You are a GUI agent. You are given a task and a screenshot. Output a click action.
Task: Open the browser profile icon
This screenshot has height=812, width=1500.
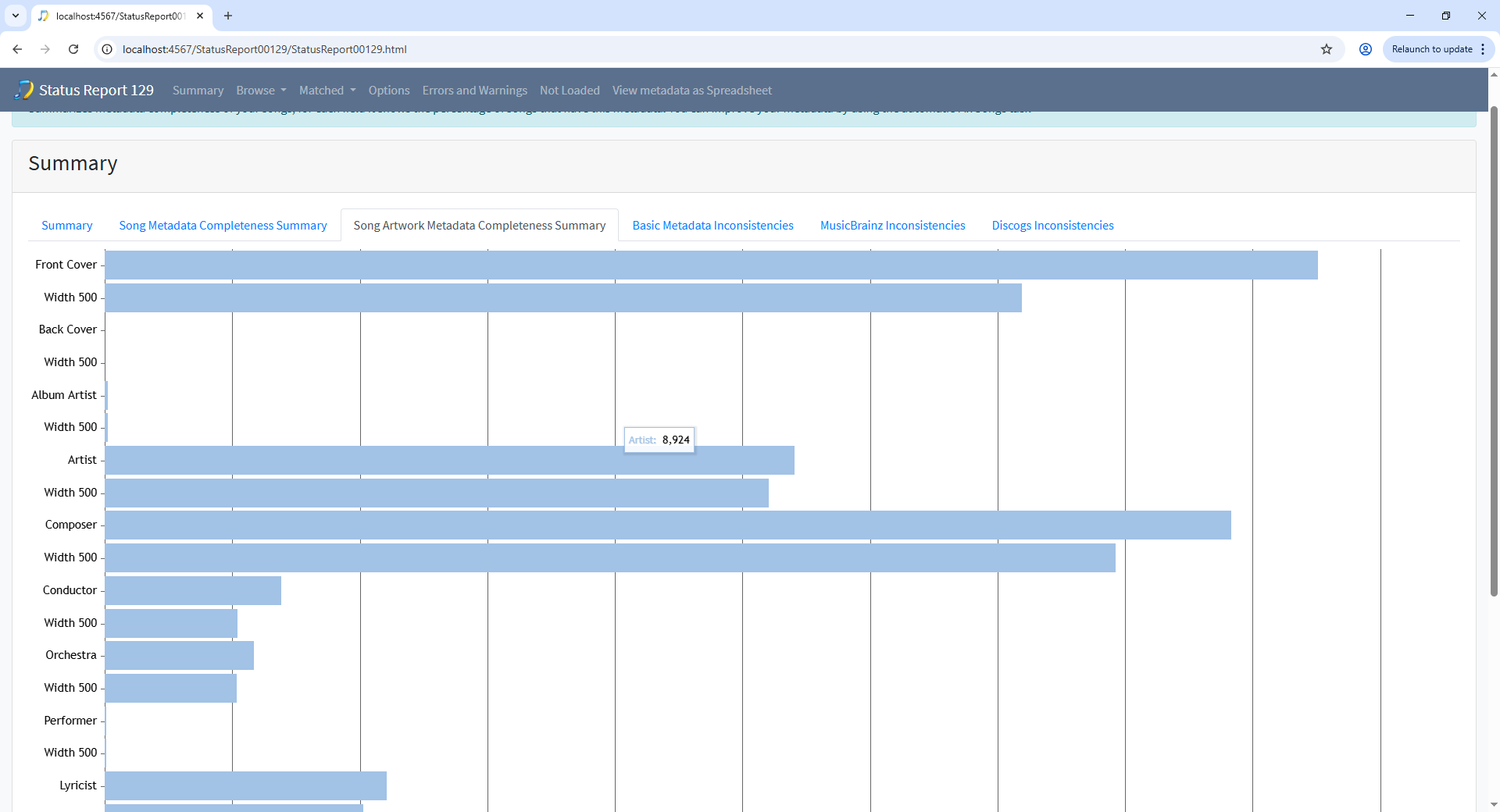[1365, 49]
